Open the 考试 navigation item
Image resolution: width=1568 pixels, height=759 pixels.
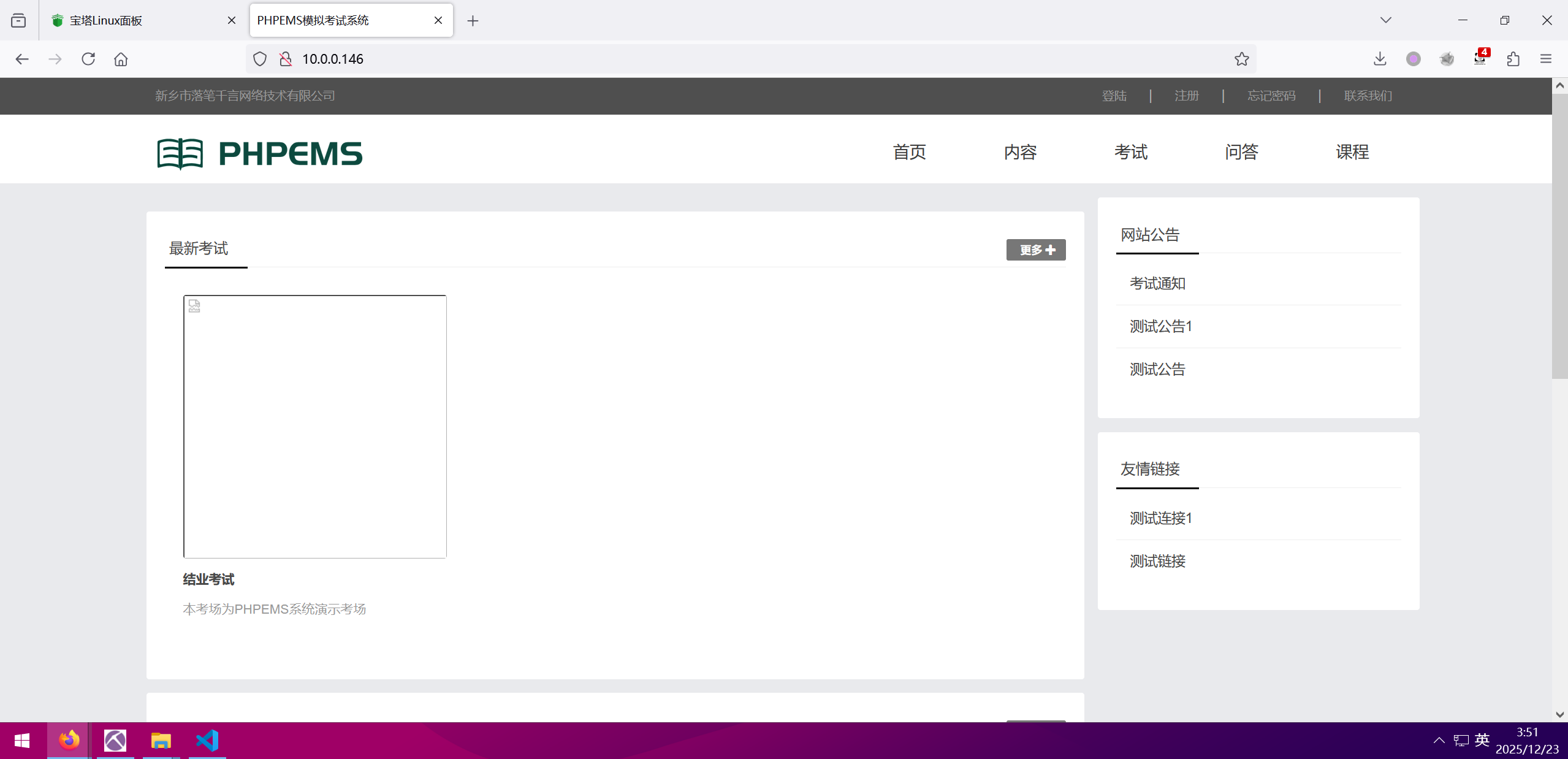coord(1131,152)
